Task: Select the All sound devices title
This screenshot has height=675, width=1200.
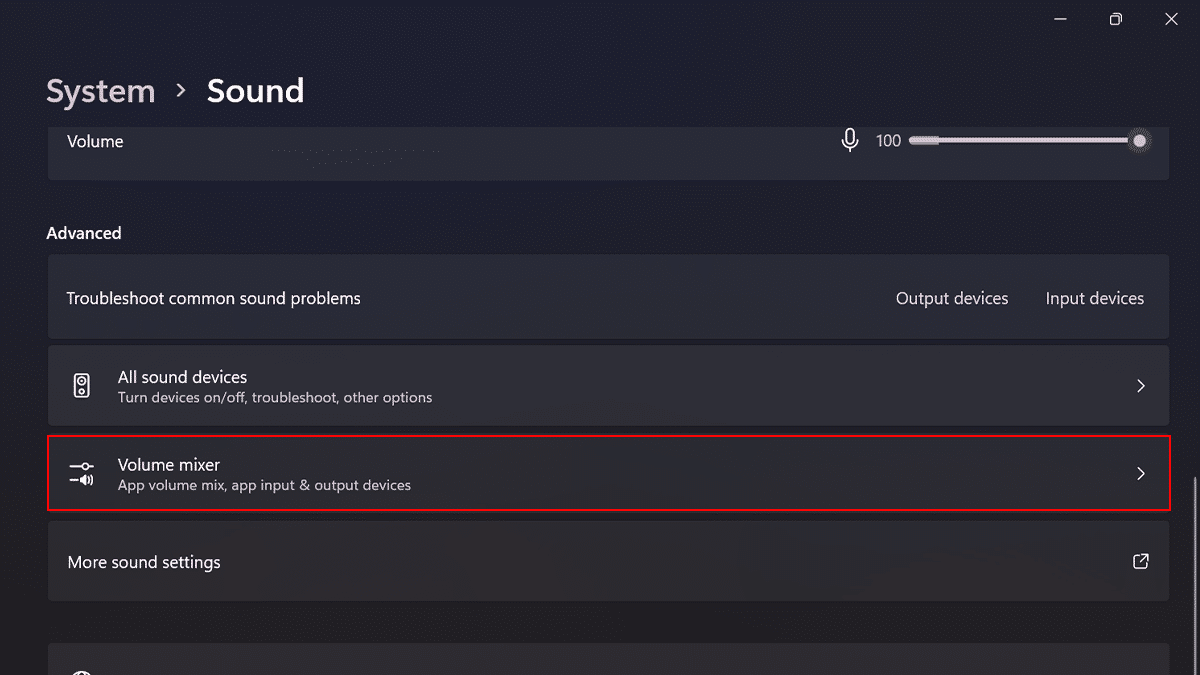Action: pyautogui.click(x=182, y=377)
